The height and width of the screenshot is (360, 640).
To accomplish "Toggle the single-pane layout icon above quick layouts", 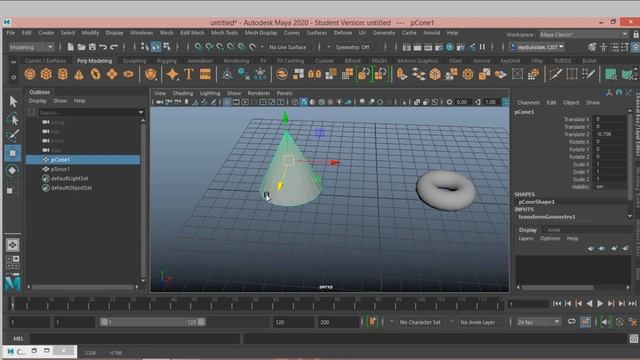I will [x=13, y=245].
